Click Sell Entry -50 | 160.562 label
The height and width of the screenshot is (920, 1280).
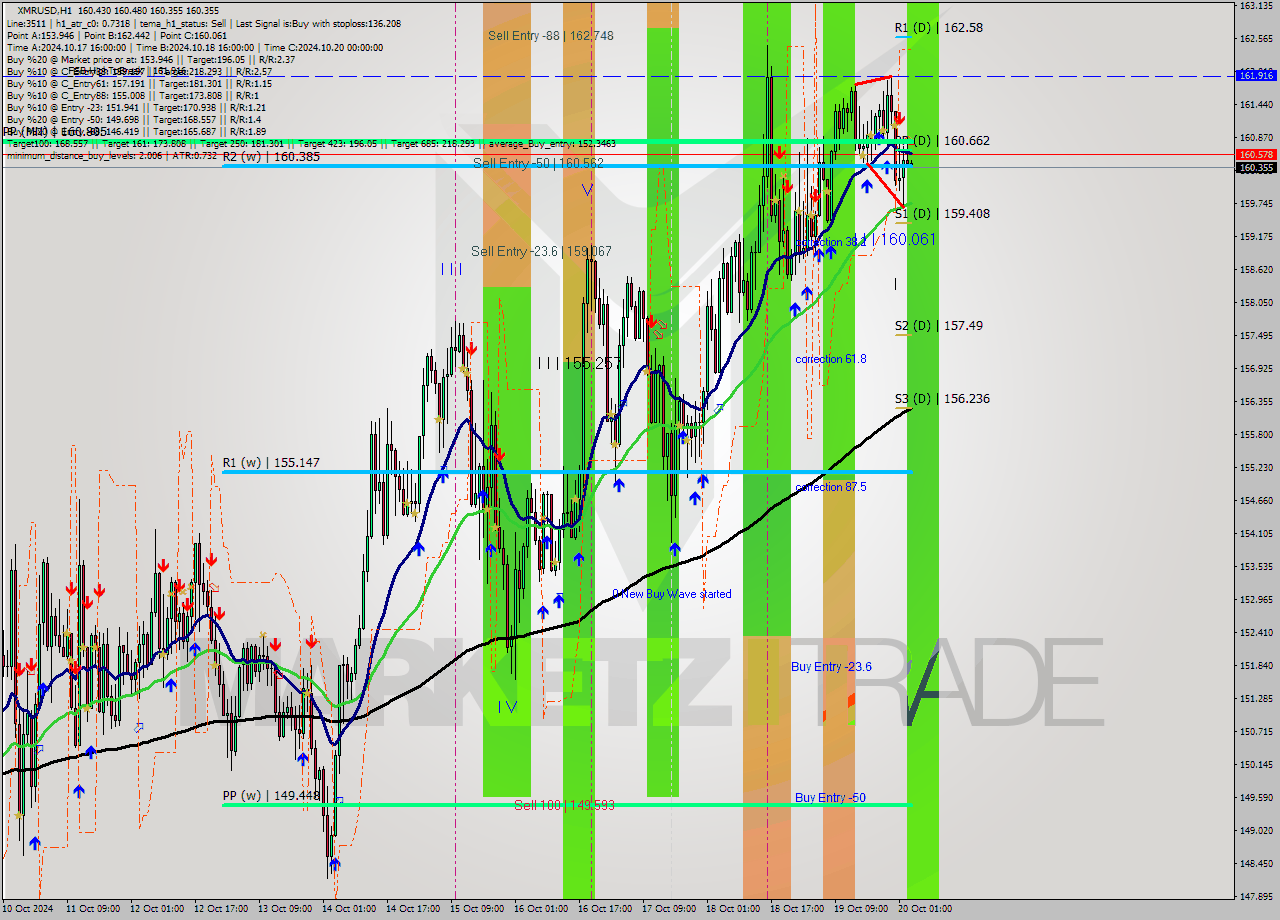(538, 163)
